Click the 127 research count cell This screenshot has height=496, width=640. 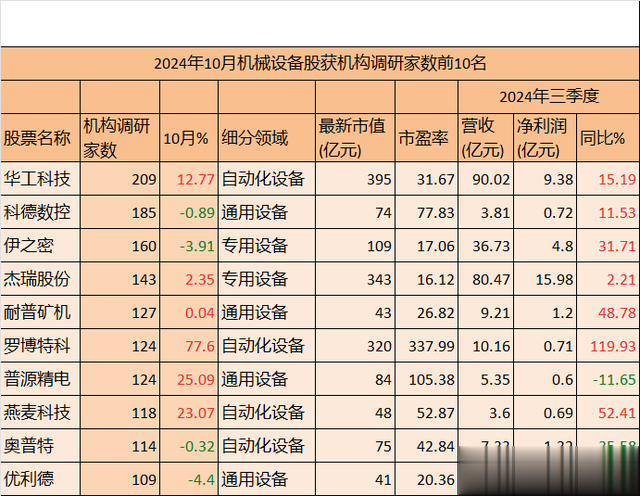tap(120, 313)
